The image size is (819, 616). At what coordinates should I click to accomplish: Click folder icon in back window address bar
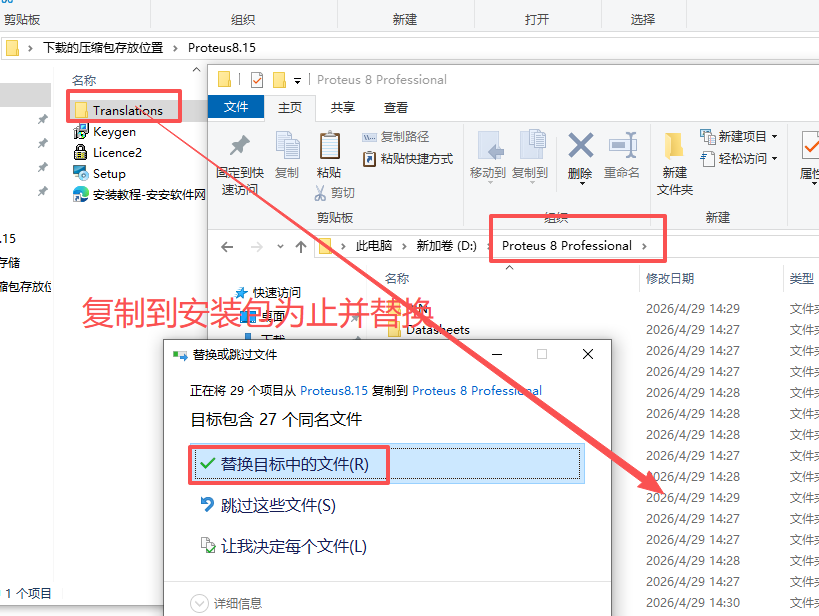click(13, 48)
